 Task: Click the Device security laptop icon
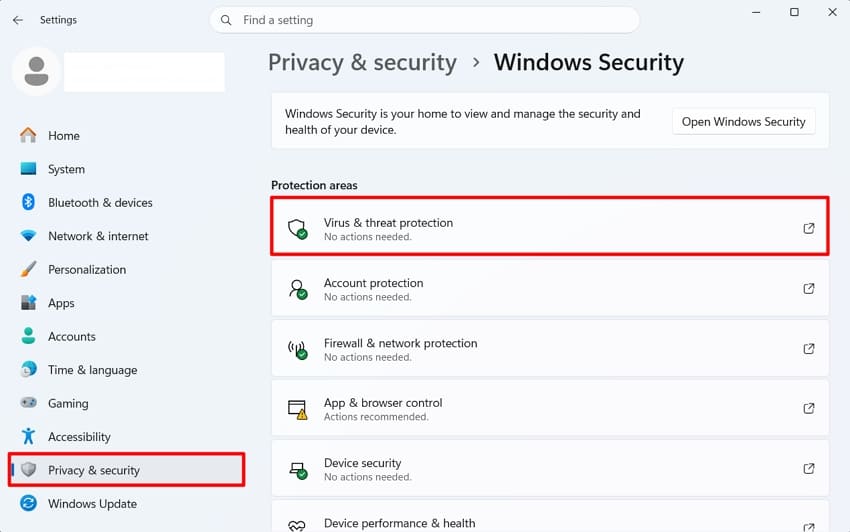click(x=298, y=470)
